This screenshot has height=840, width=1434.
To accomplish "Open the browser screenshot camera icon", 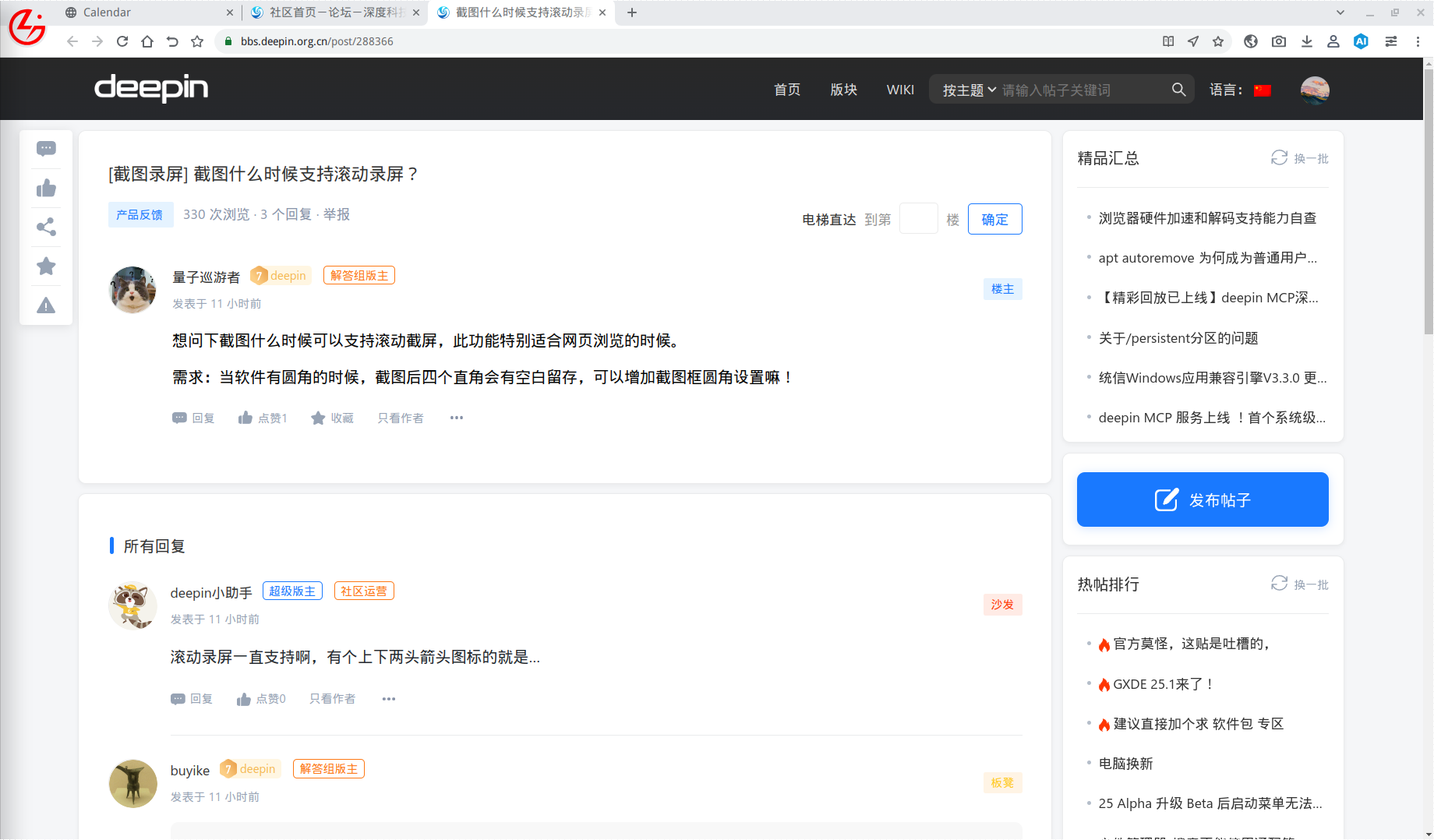I will pos(1279,41).
